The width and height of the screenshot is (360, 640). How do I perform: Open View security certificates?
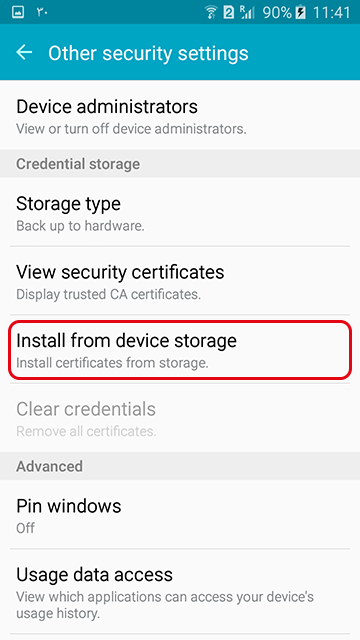pyautogui.click(x=180, y=280)
